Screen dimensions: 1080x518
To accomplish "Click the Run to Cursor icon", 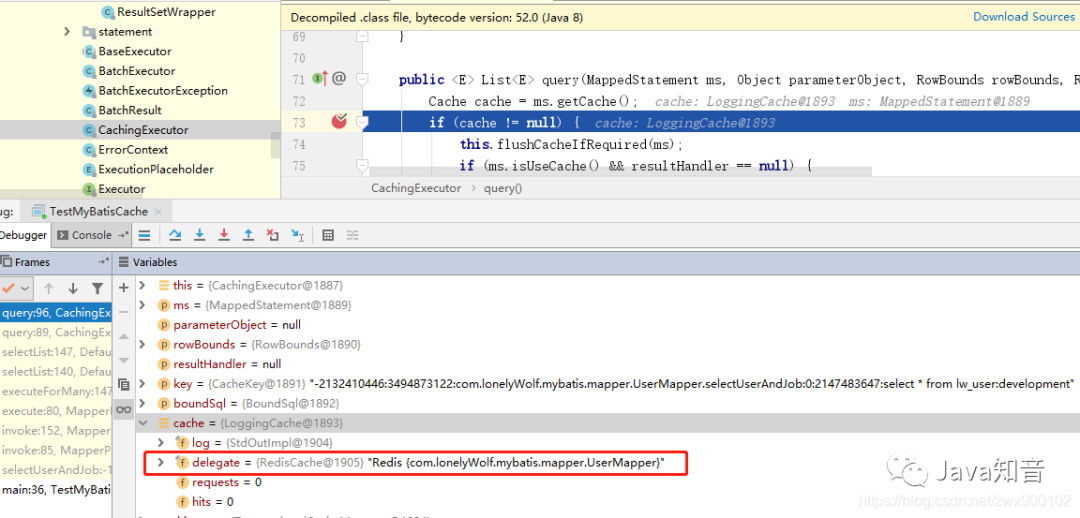I will click(x=297, y=235).
